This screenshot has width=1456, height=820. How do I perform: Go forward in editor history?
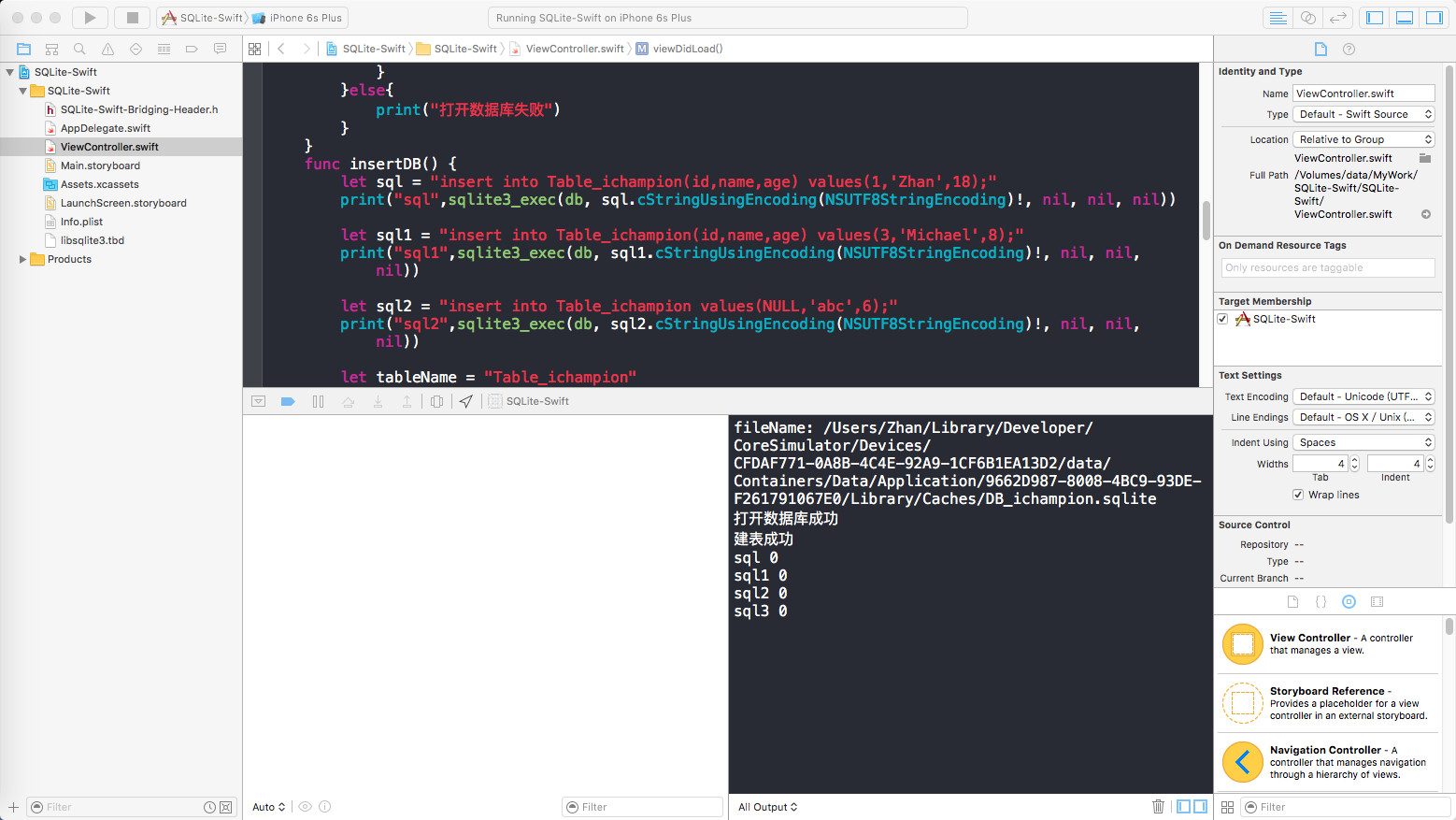(x=306, y=49)
